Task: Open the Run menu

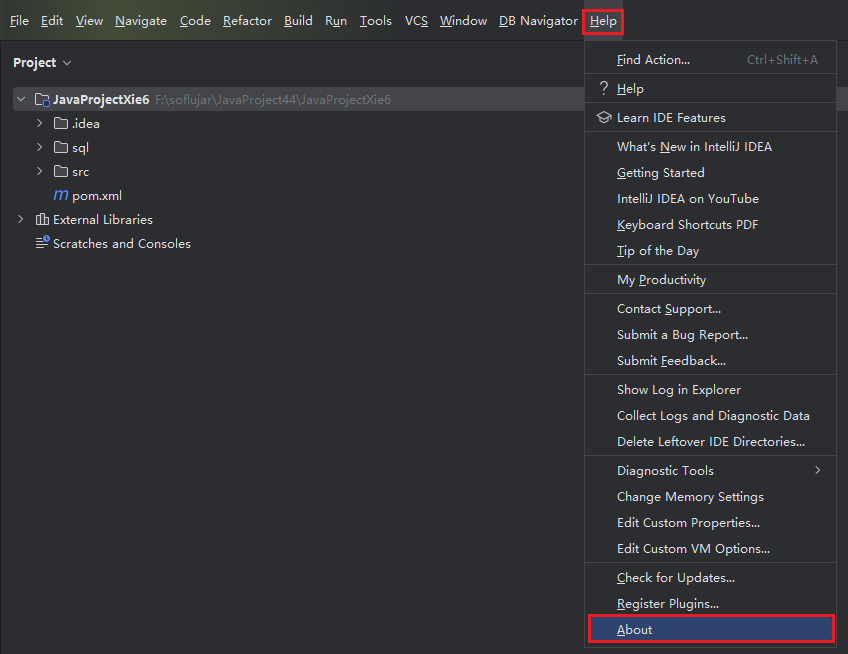Action: (336, 21)
